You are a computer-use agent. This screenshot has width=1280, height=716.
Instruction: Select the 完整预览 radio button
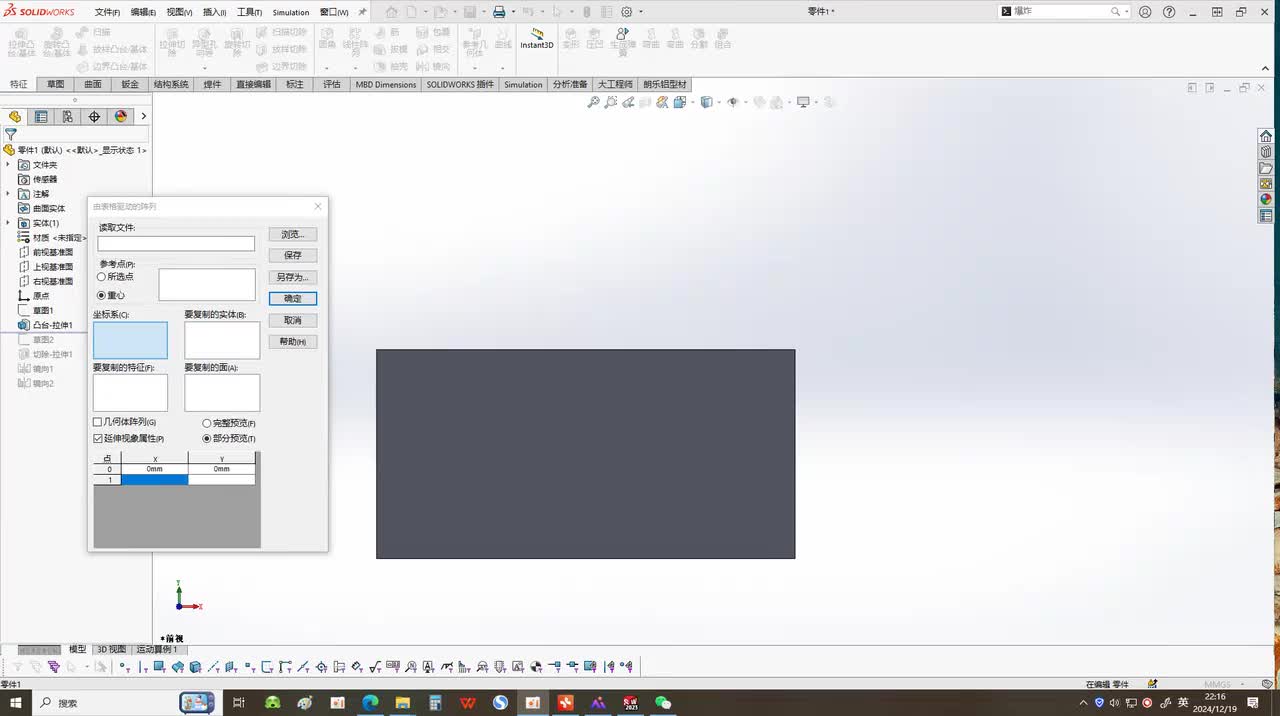[207, 424]
